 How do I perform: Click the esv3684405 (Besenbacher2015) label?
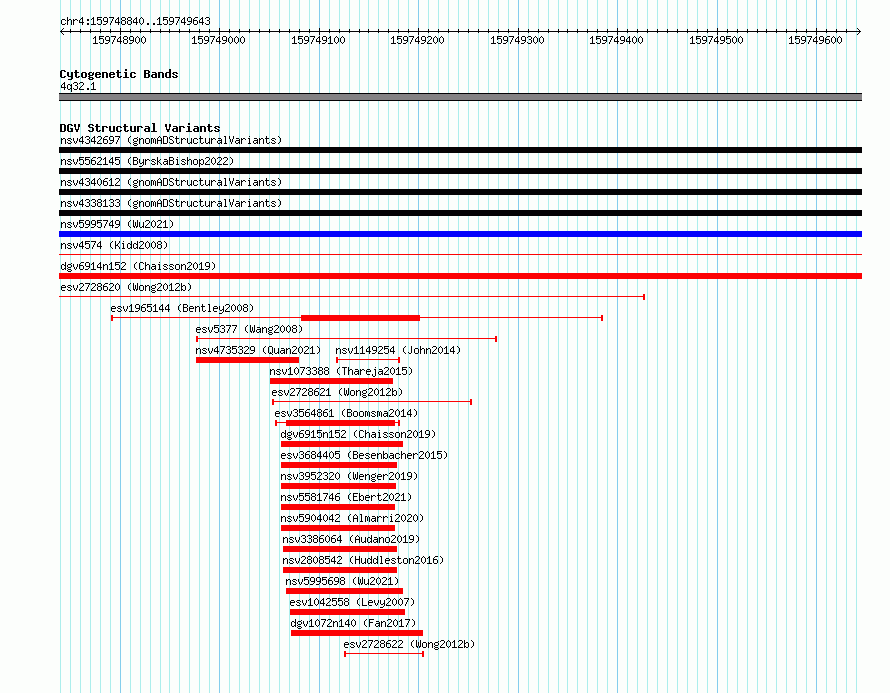coord(364,455)
